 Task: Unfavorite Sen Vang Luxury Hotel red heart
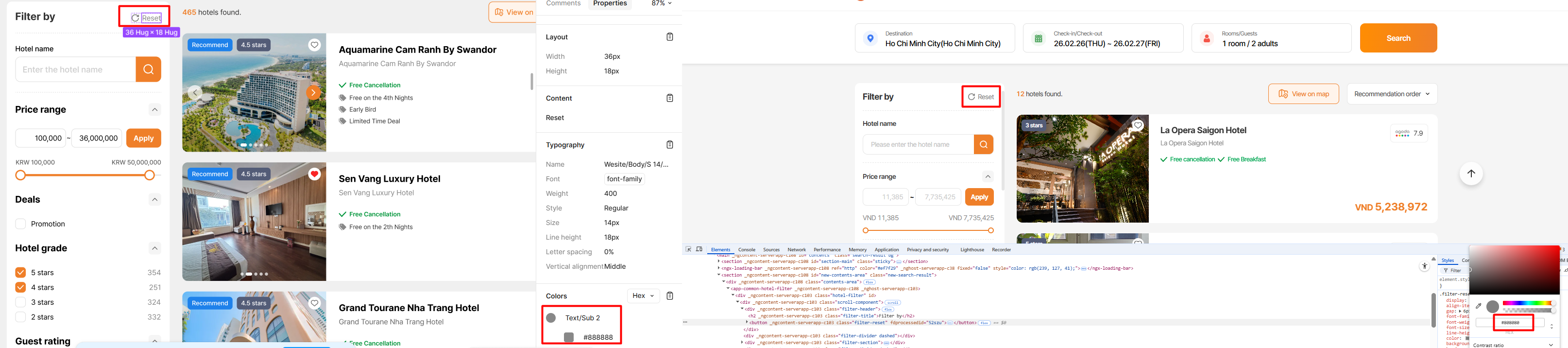coord(314,174)
